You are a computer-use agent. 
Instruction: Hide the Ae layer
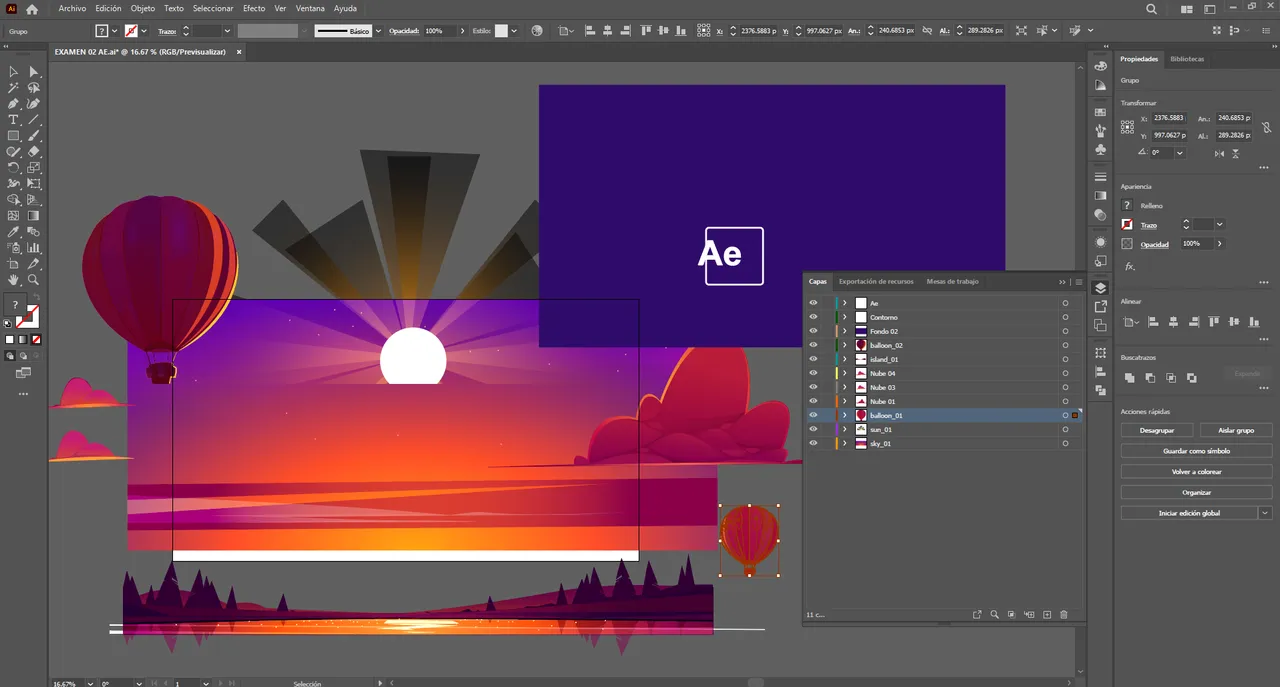click(813, 303)
